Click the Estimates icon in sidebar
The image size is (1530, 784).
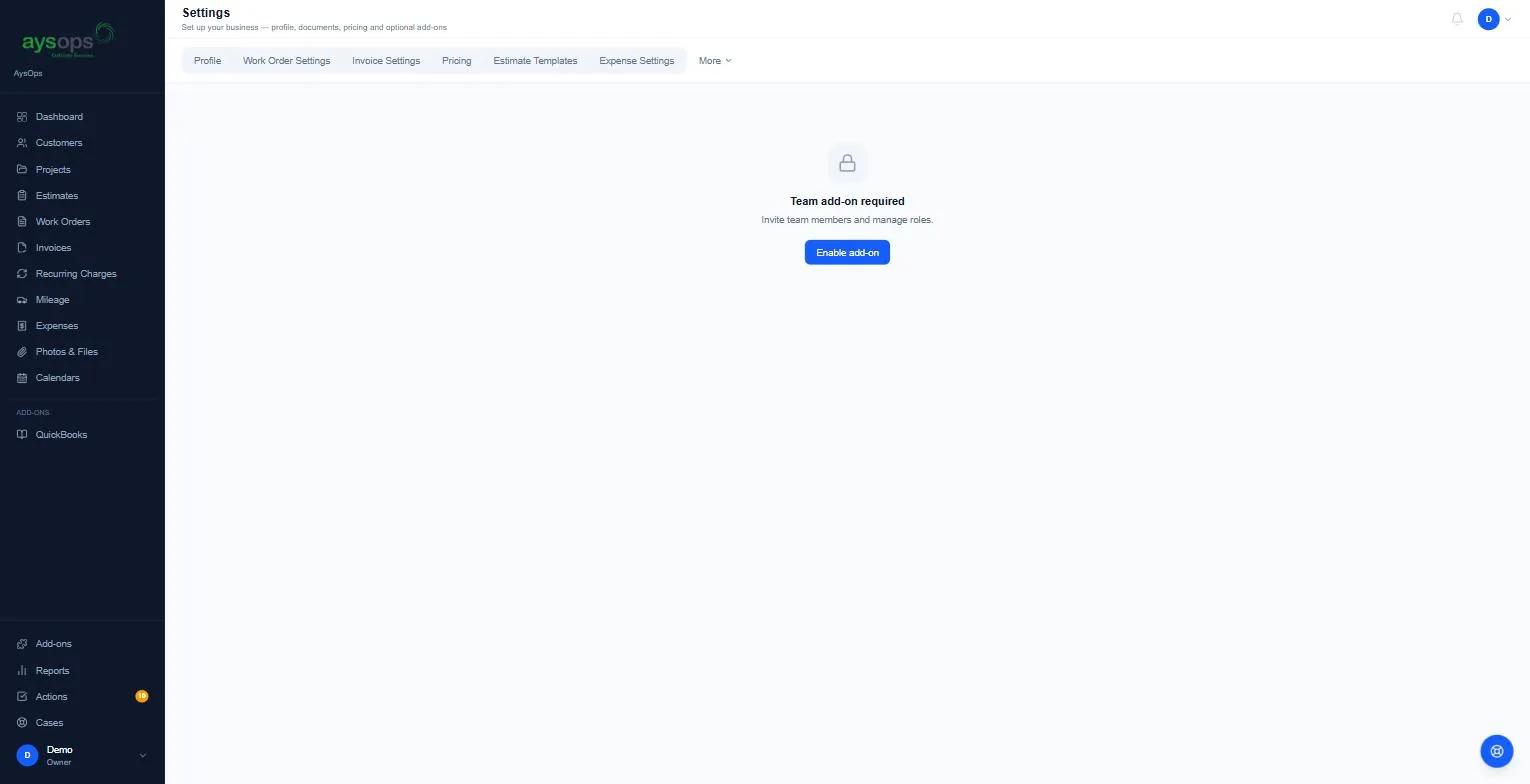22,196
